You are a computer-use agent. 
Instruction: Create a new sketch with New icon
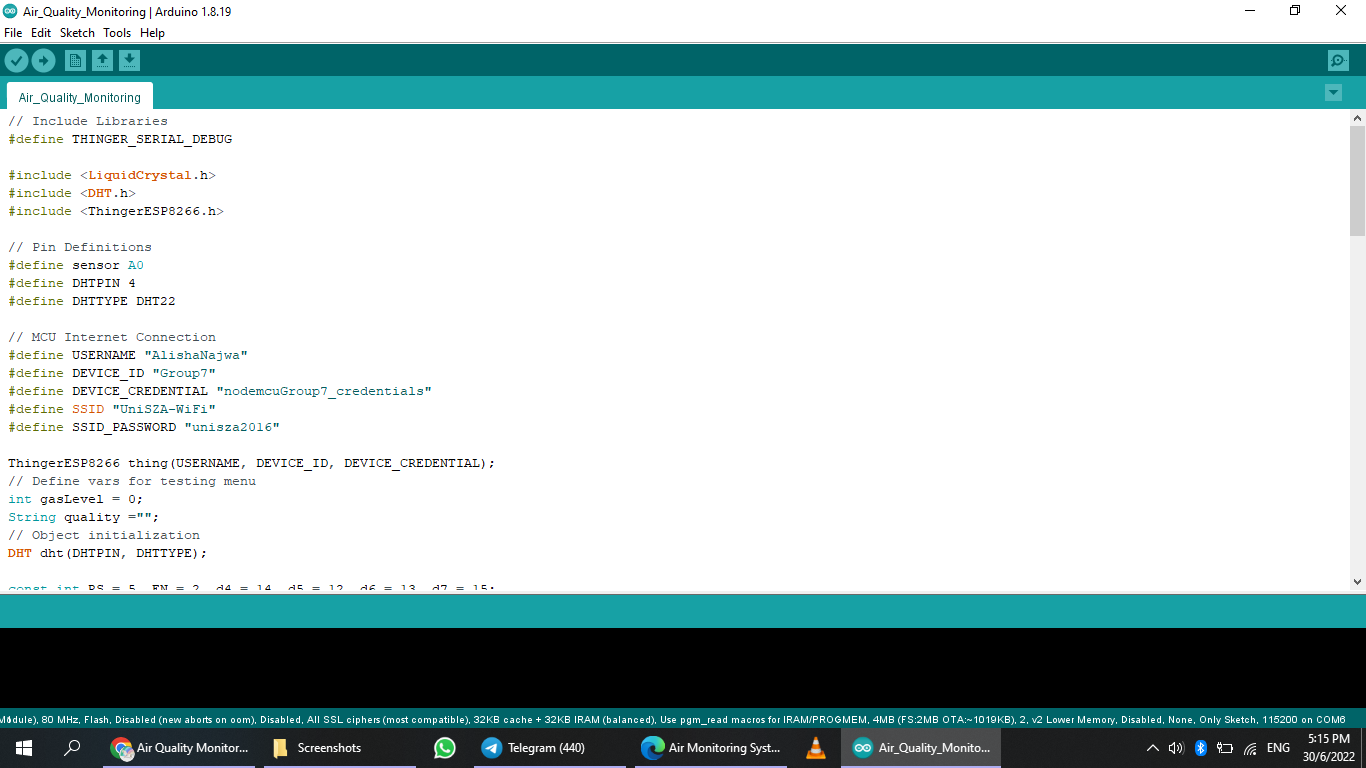coord(75,61)
